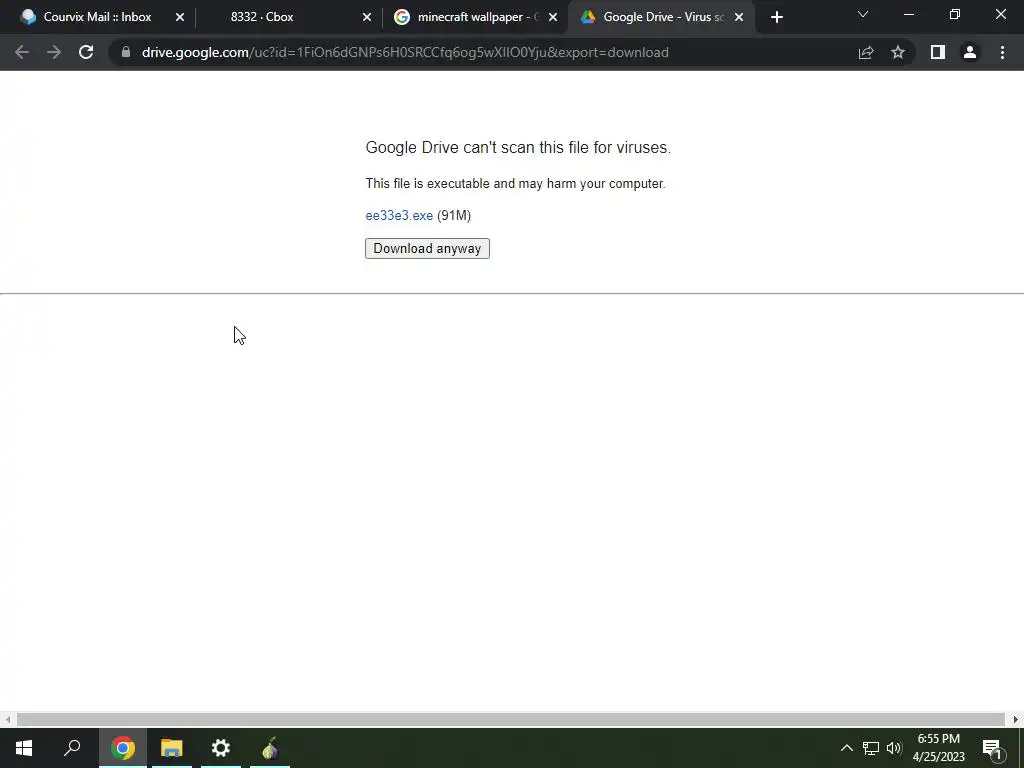Click the executable file warning text
This screenshot has height=768, width=1024.
[515, 184]
